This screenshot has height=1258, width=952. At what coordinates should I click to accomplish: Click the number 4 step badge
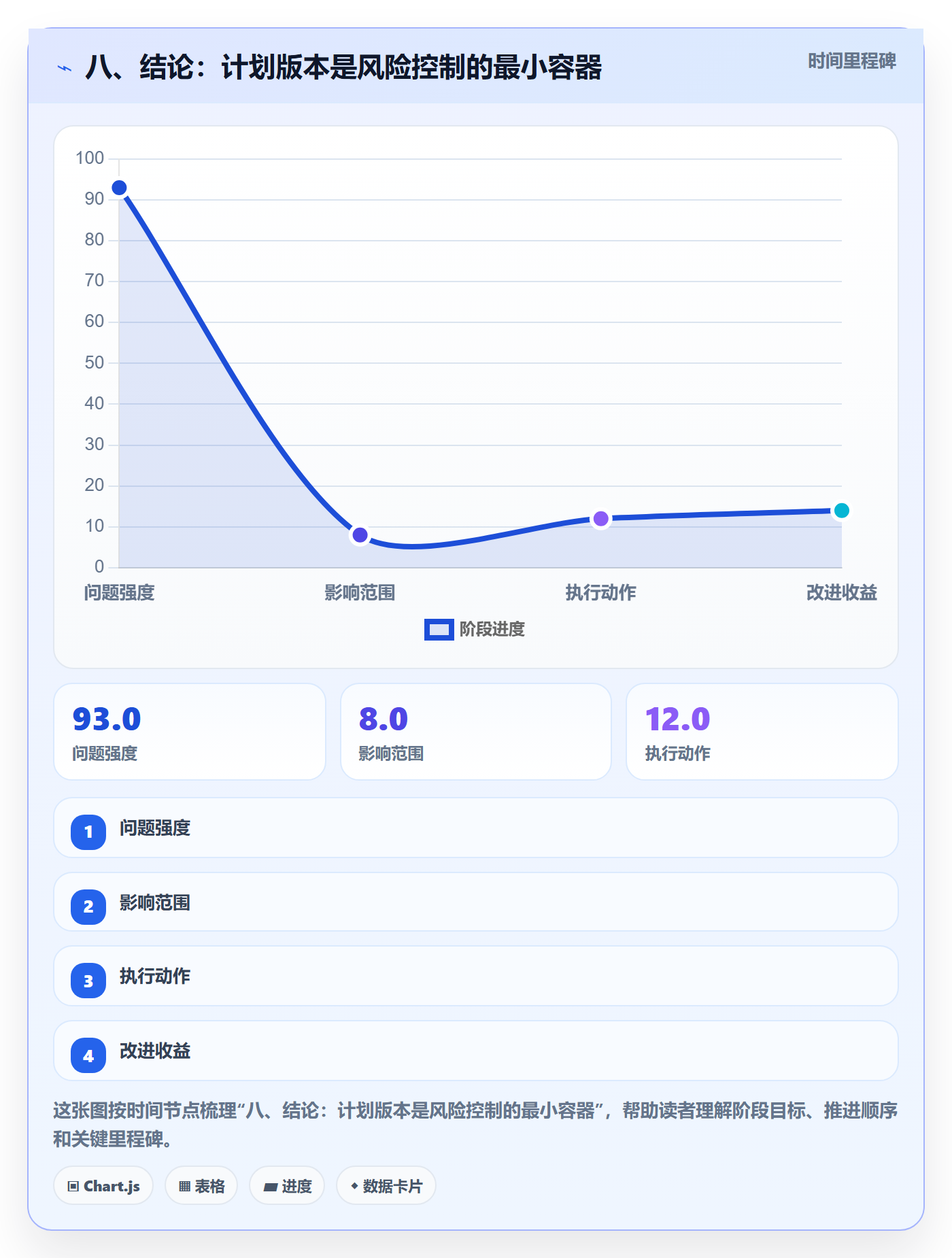pyautogui.click(x=88, y=1055)
